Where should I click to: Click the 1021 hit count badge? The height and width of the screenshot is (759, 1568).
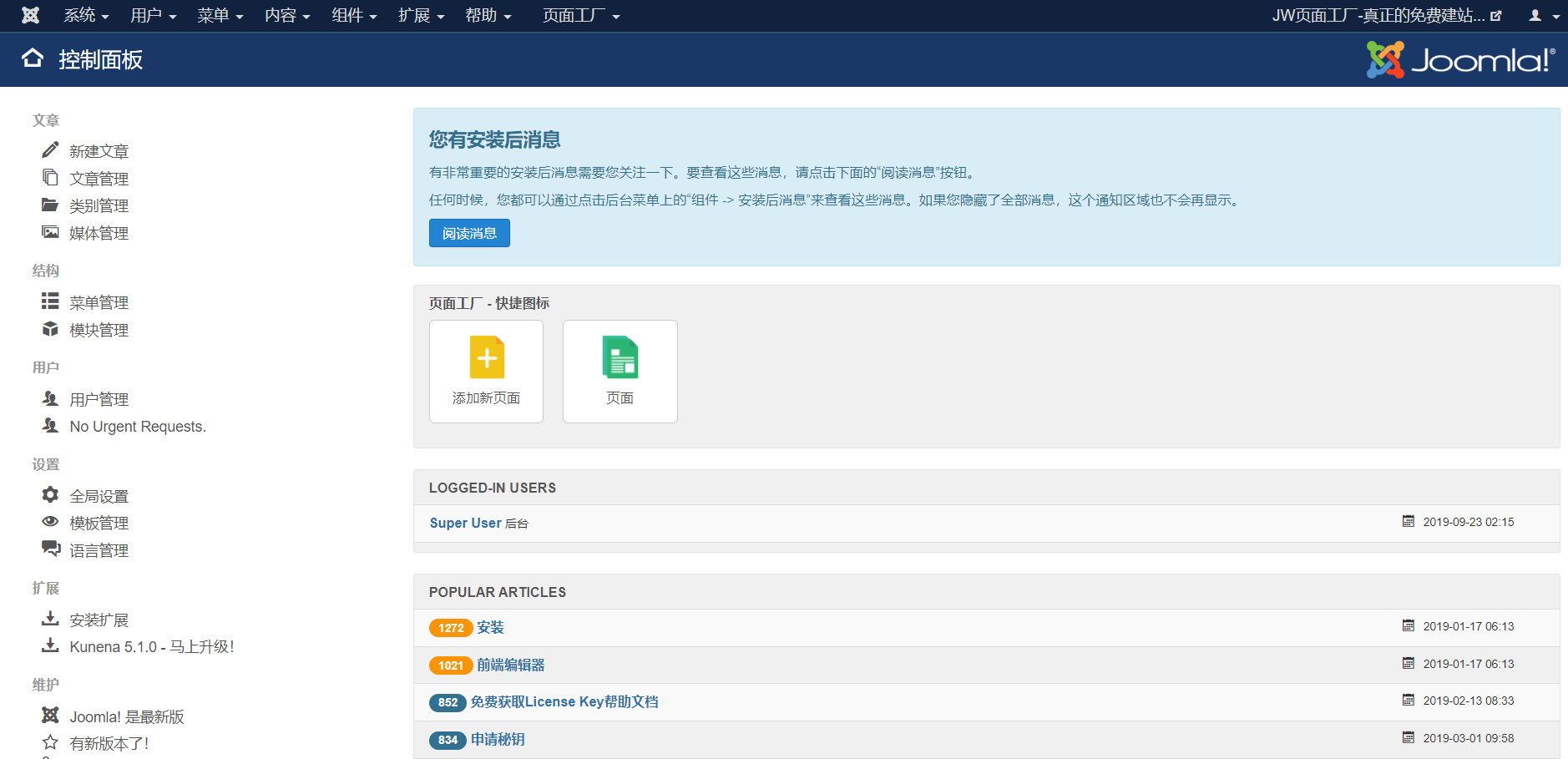coord(451,665)
